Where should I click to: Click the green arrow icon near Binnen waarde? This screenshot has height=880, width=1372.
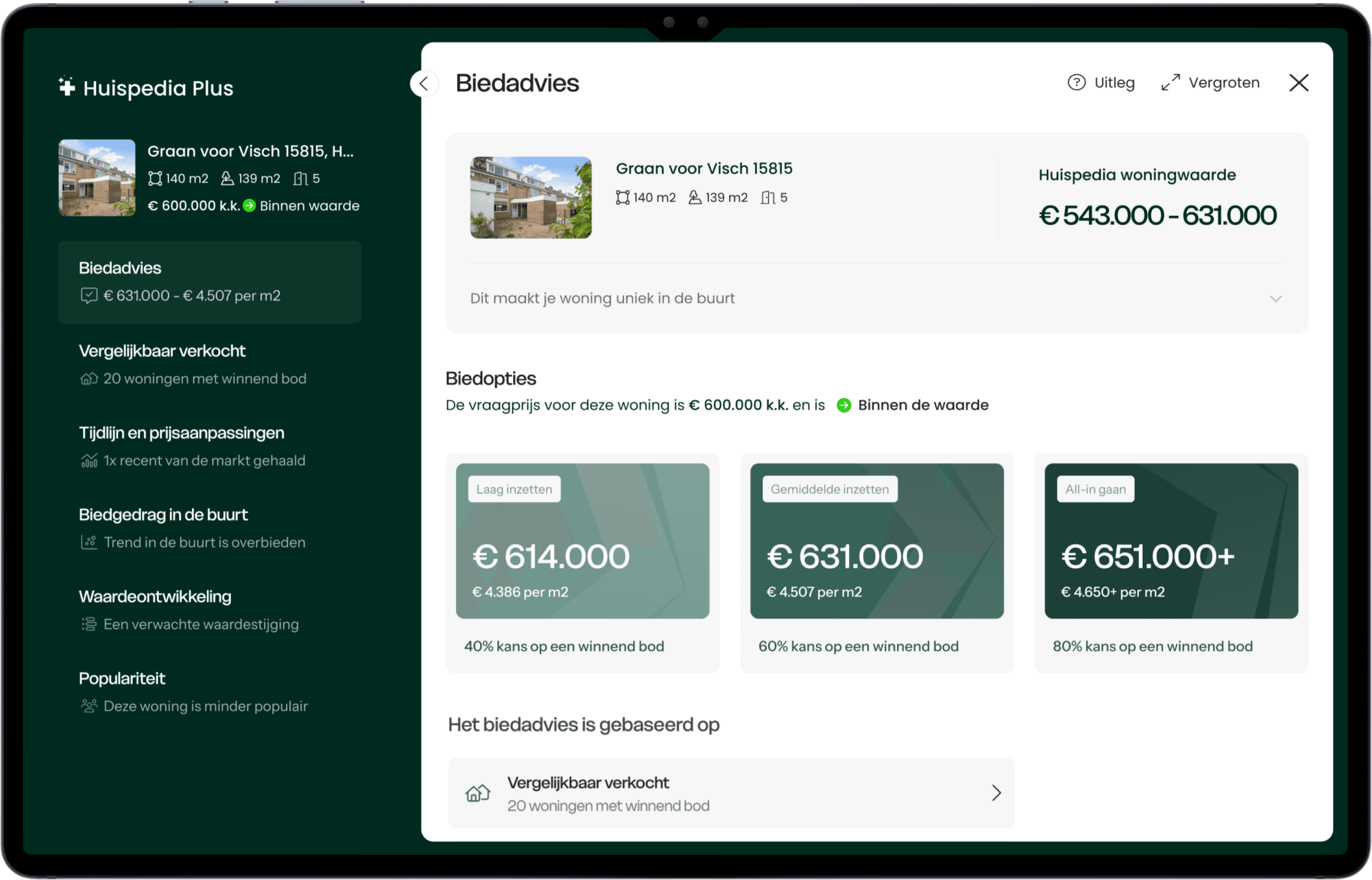coord(249,206)
